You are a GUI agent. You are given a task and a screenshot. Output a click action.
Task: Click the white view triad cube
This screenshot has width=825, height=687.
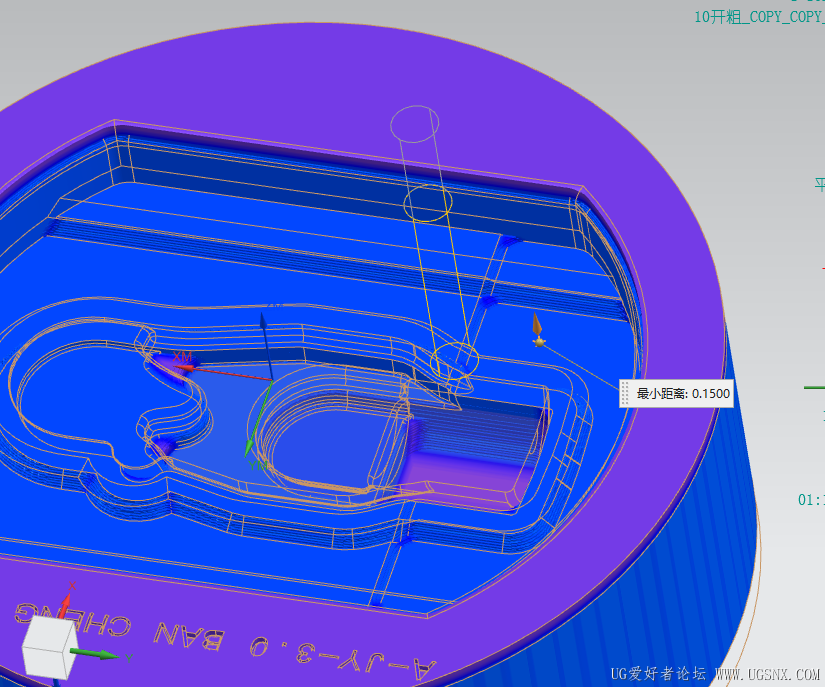[x=50, y=648]
